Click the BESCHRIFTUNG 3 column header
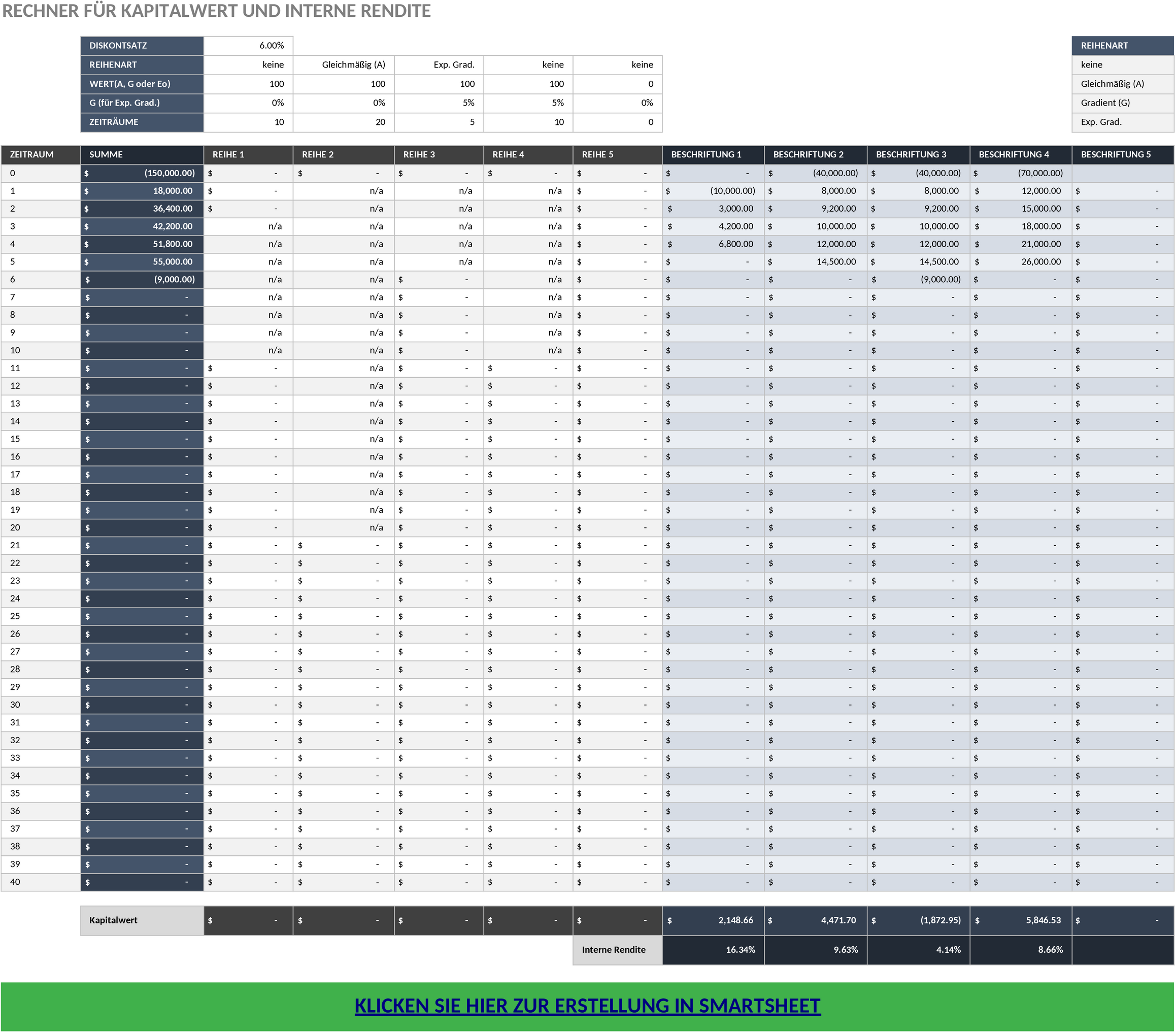The width and height of the screenshot is (1176, 1032). point(918,155)
